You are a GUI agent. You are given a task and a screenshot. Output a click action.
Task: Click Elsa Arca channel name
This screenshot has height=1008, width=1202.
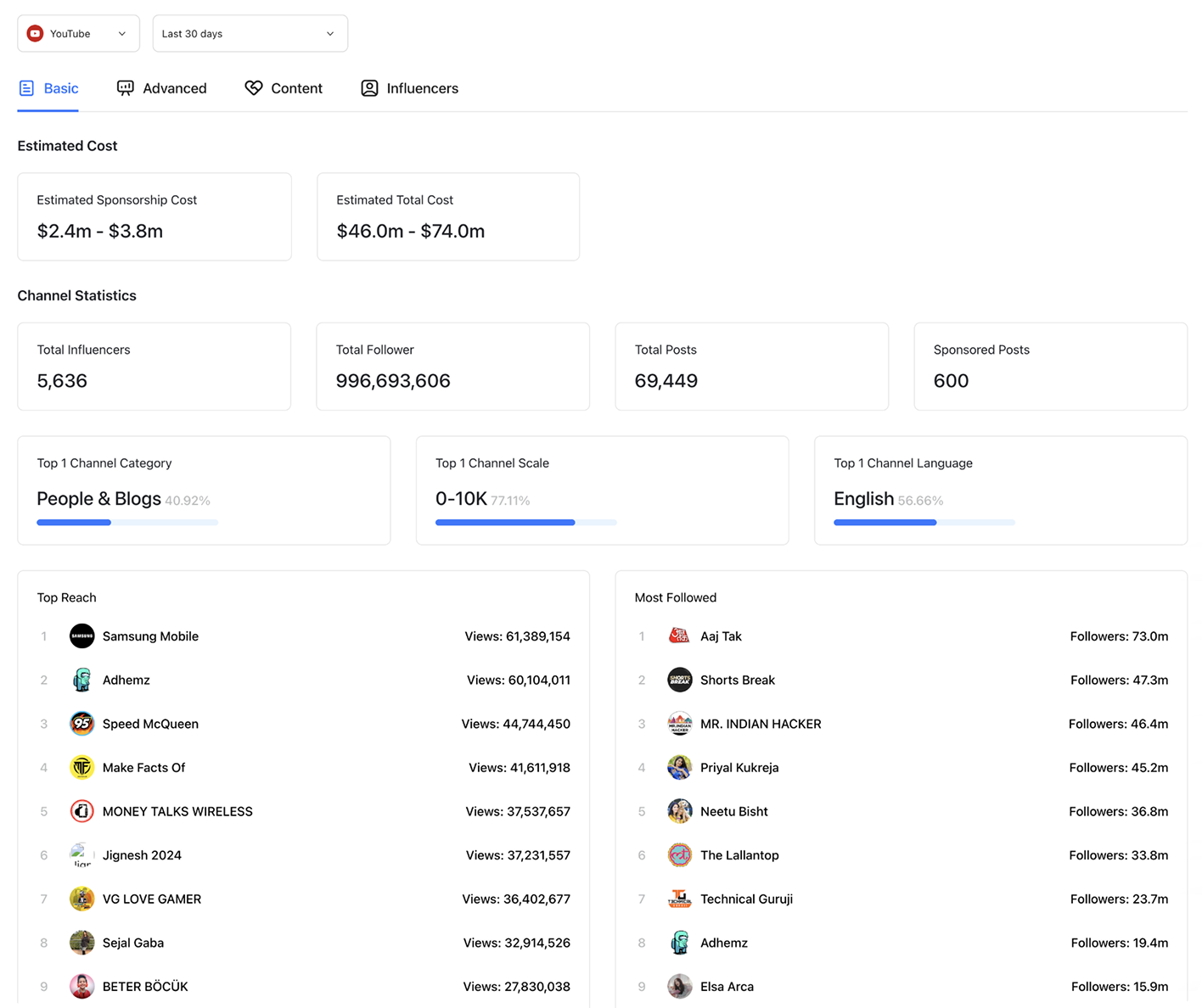727,987
